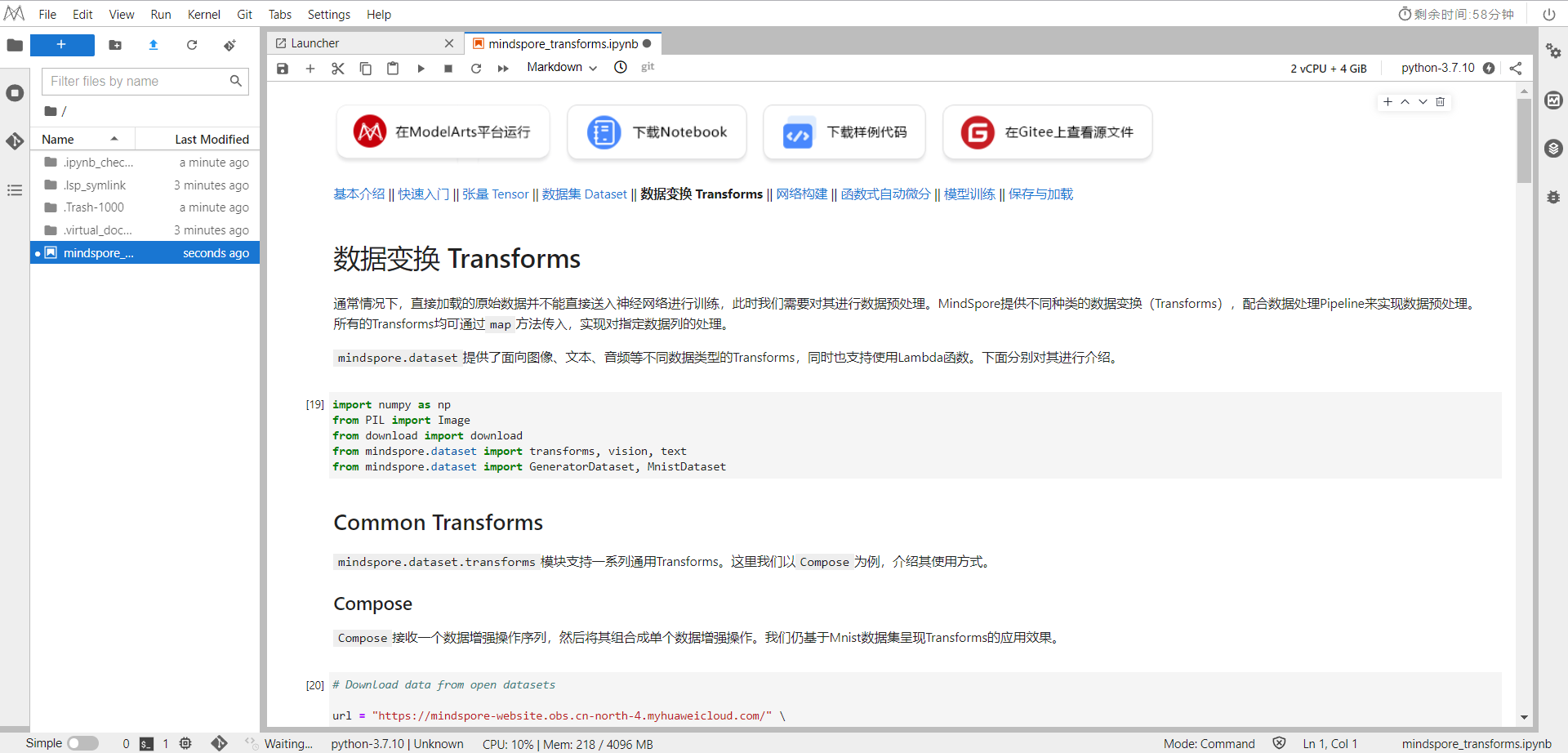Close the Launcher tab
The width and height of the screenshot is (1568, 753).
[449, 43]
